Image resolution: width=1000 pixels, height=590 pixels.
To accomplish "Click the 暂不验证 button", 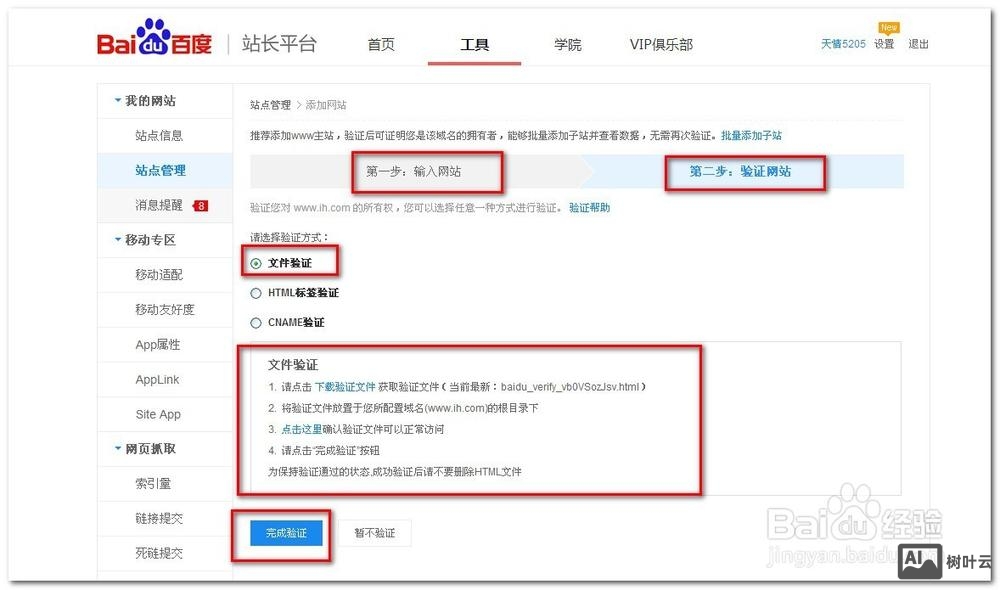I will 376,532.
